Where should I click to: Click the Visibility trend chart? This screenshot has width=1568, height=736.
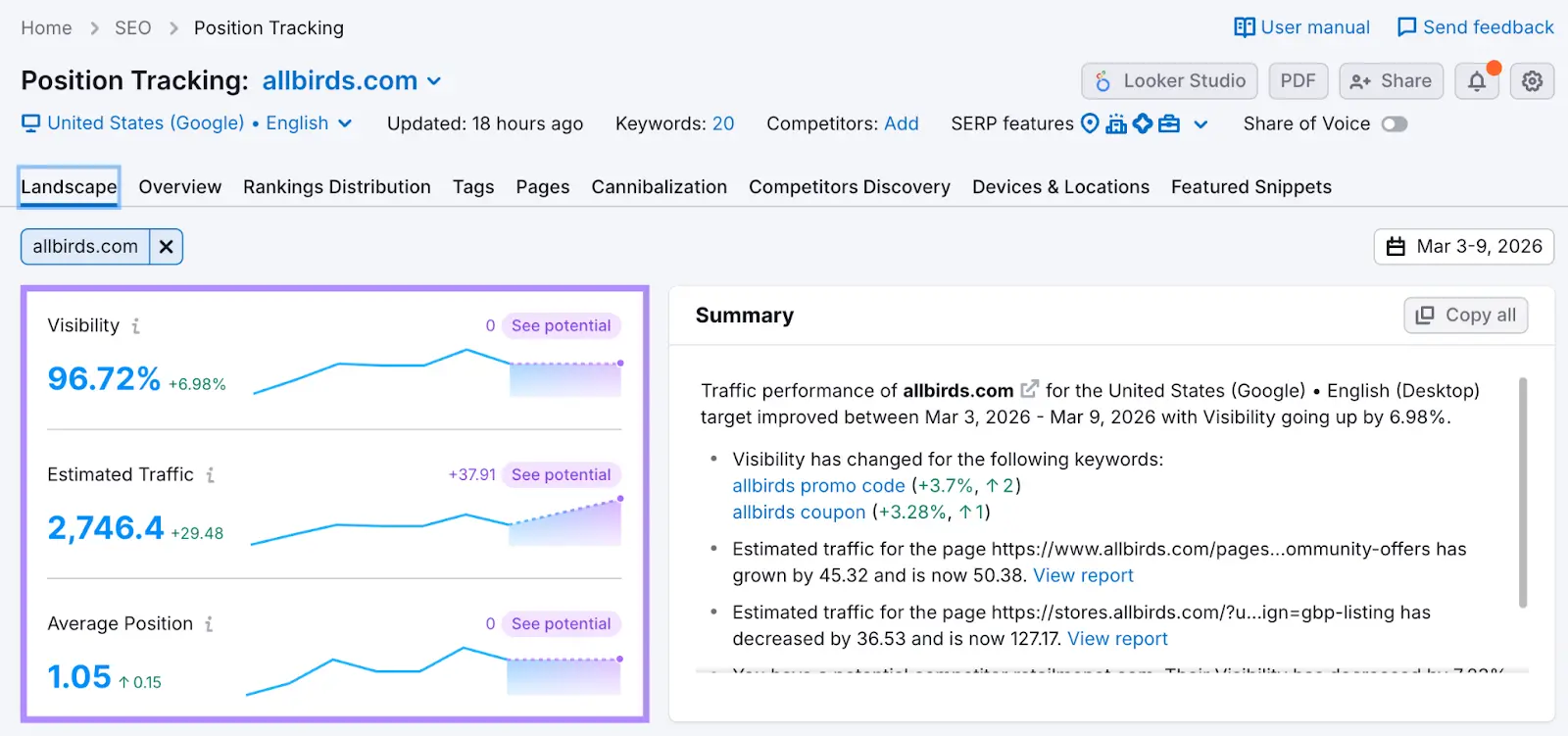(438, 373)
